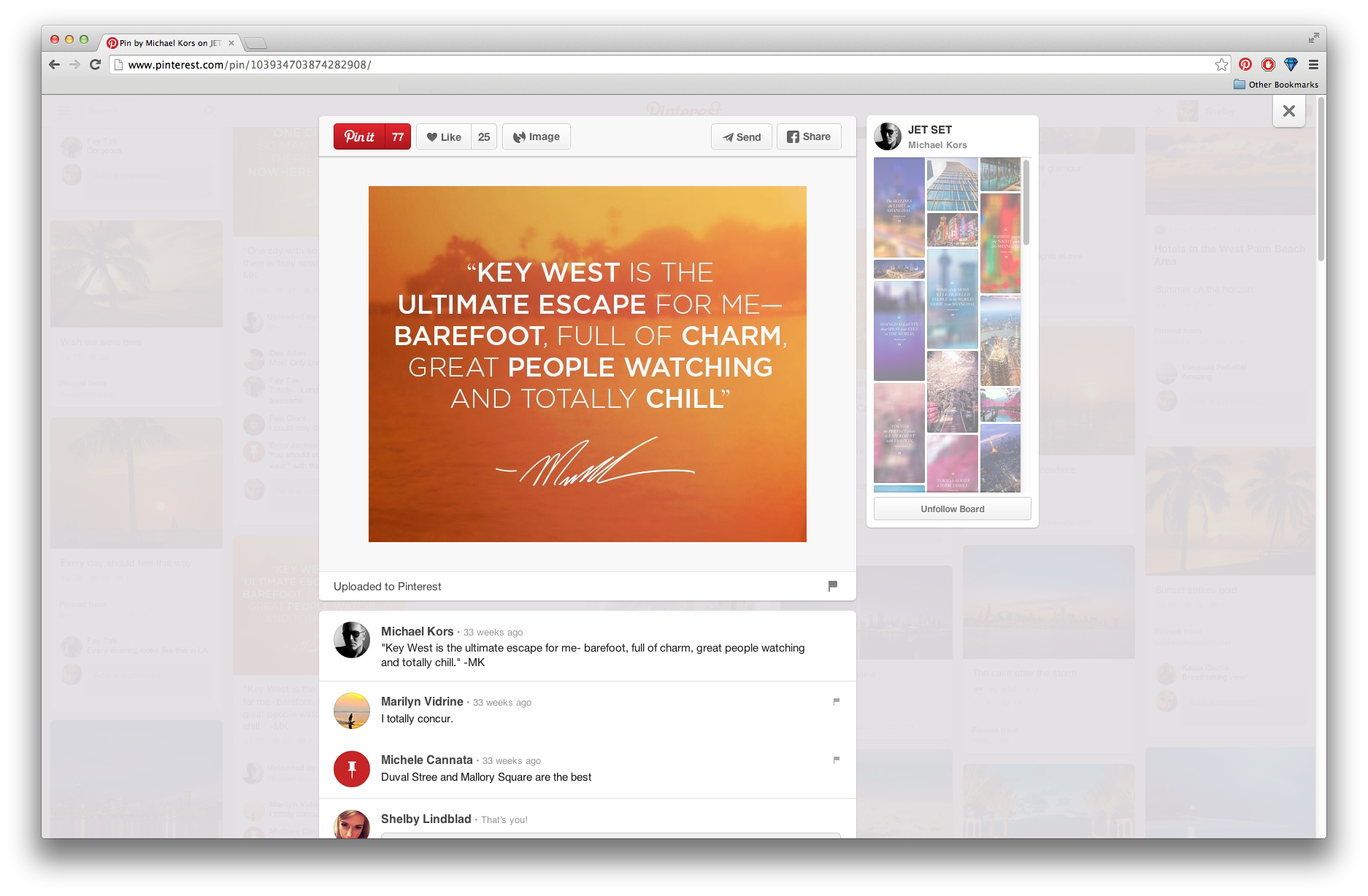1368x896 pixels.
Task: Open Shelby Lindblad profile link
Action: (426, 819)
